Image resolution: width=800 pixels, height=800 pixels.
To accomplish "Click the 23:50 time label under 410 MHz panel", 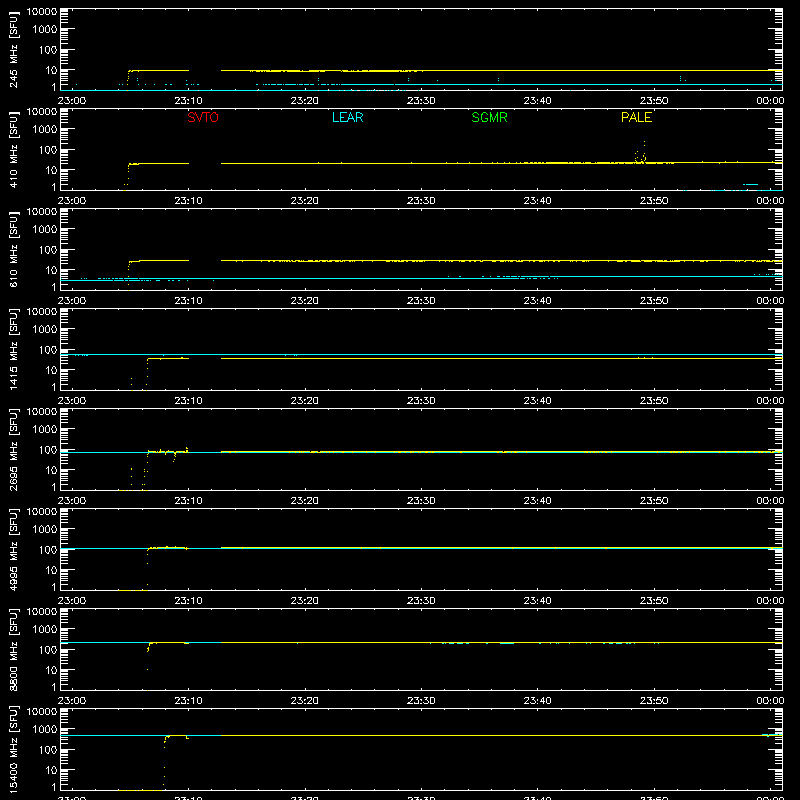I will tap(654, 201).
